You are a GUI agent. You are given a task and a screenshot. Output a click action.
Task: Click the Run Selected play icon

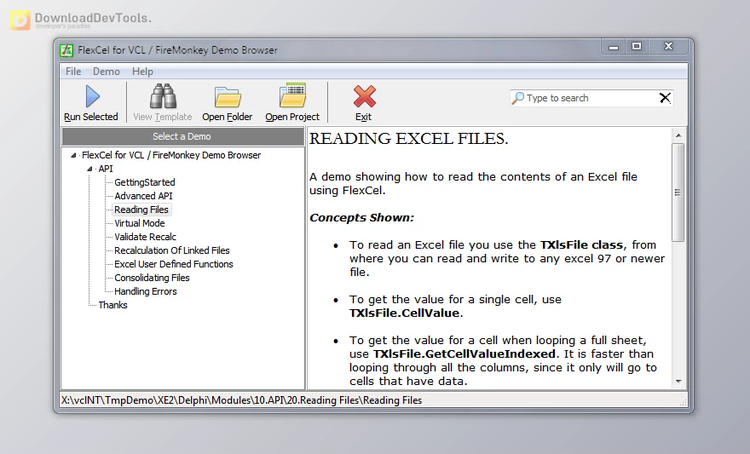92,96
